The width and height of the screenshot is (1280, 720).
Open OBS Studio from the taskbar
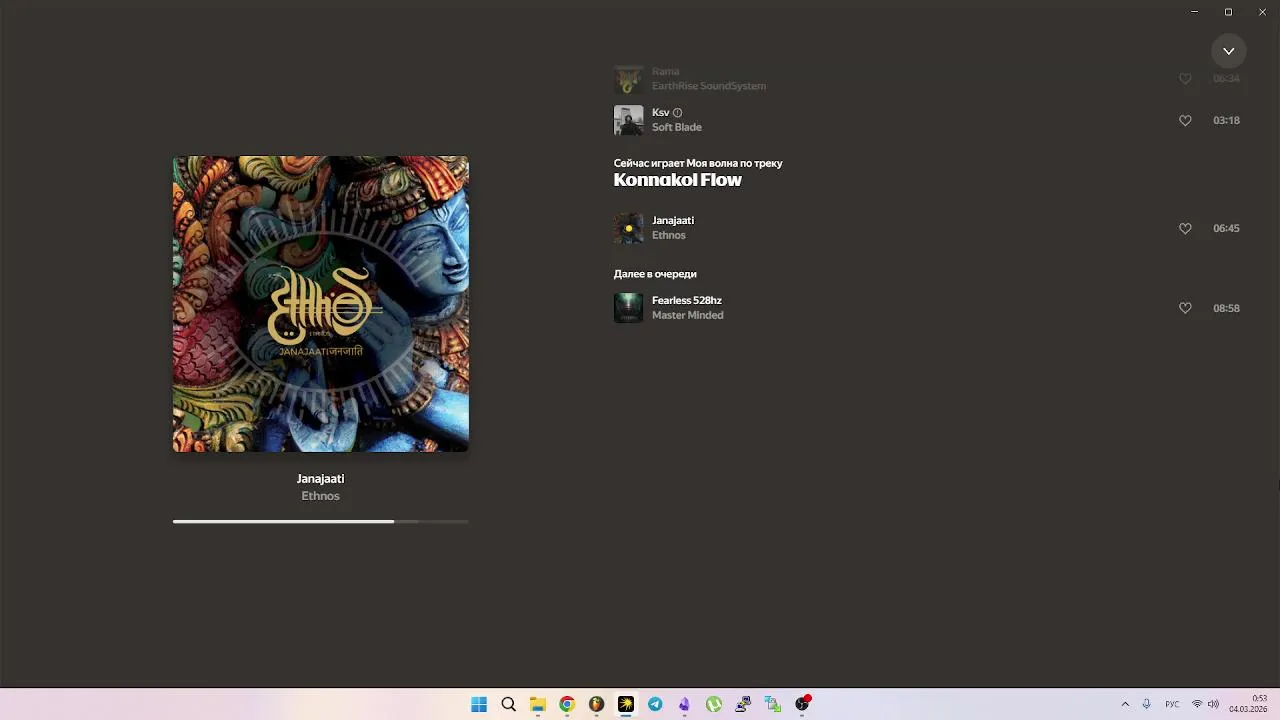click(802, 704)
